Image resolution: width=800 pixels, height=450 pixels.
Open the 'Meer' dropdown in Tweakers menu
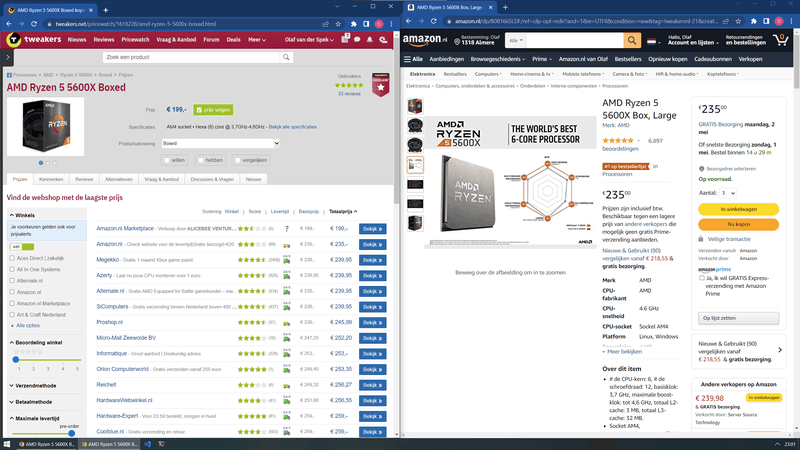257,39
